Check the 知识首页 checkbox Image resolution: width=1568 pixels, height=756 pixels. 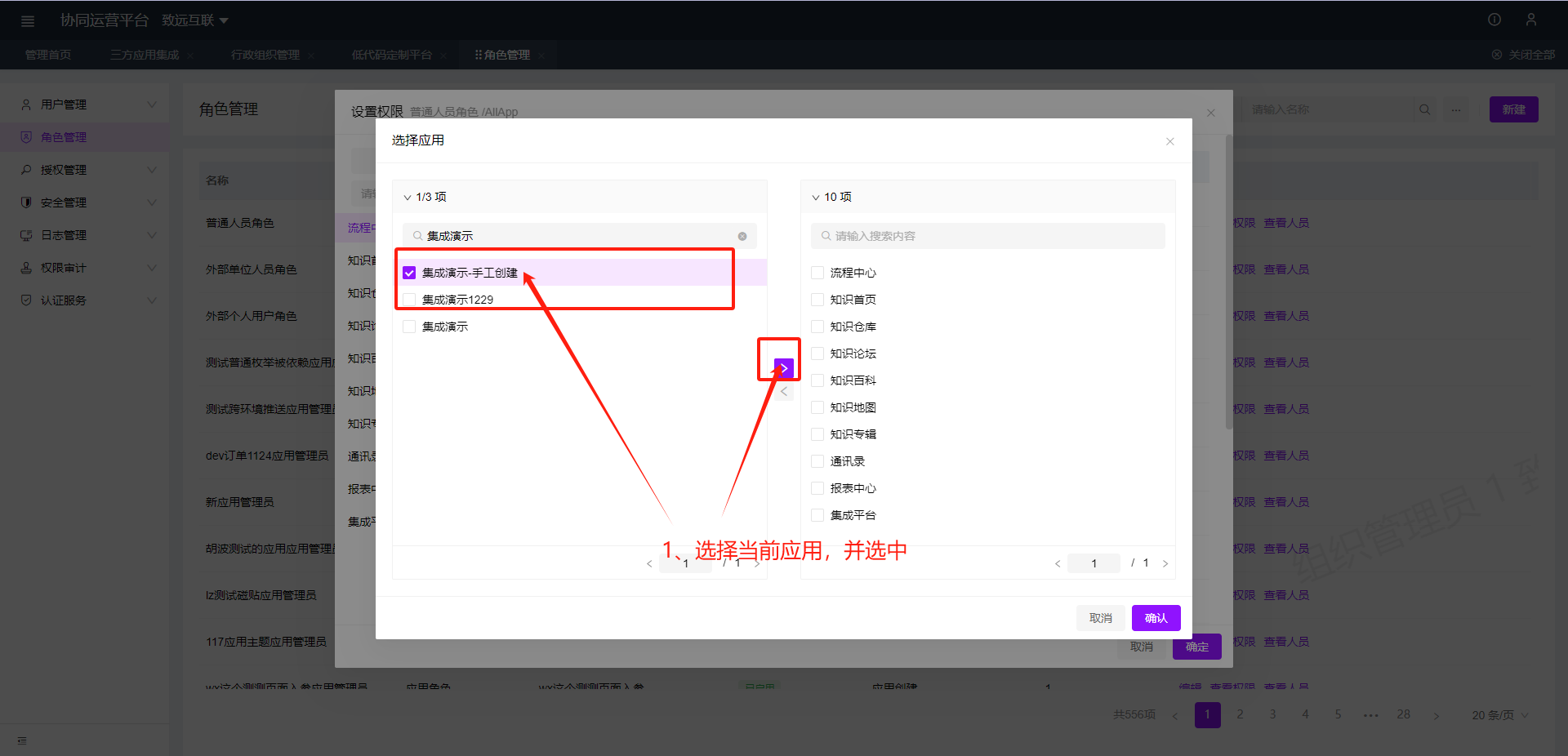pos(817,300)
